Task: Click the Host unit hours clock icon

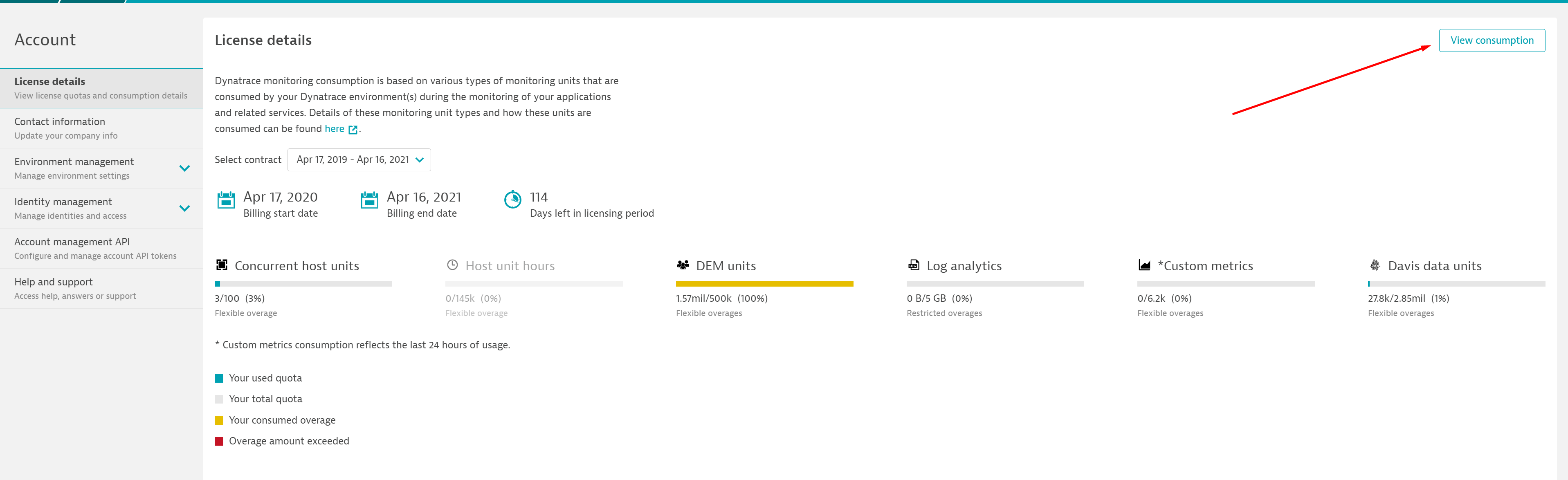Action: click(x=452, y=265)
